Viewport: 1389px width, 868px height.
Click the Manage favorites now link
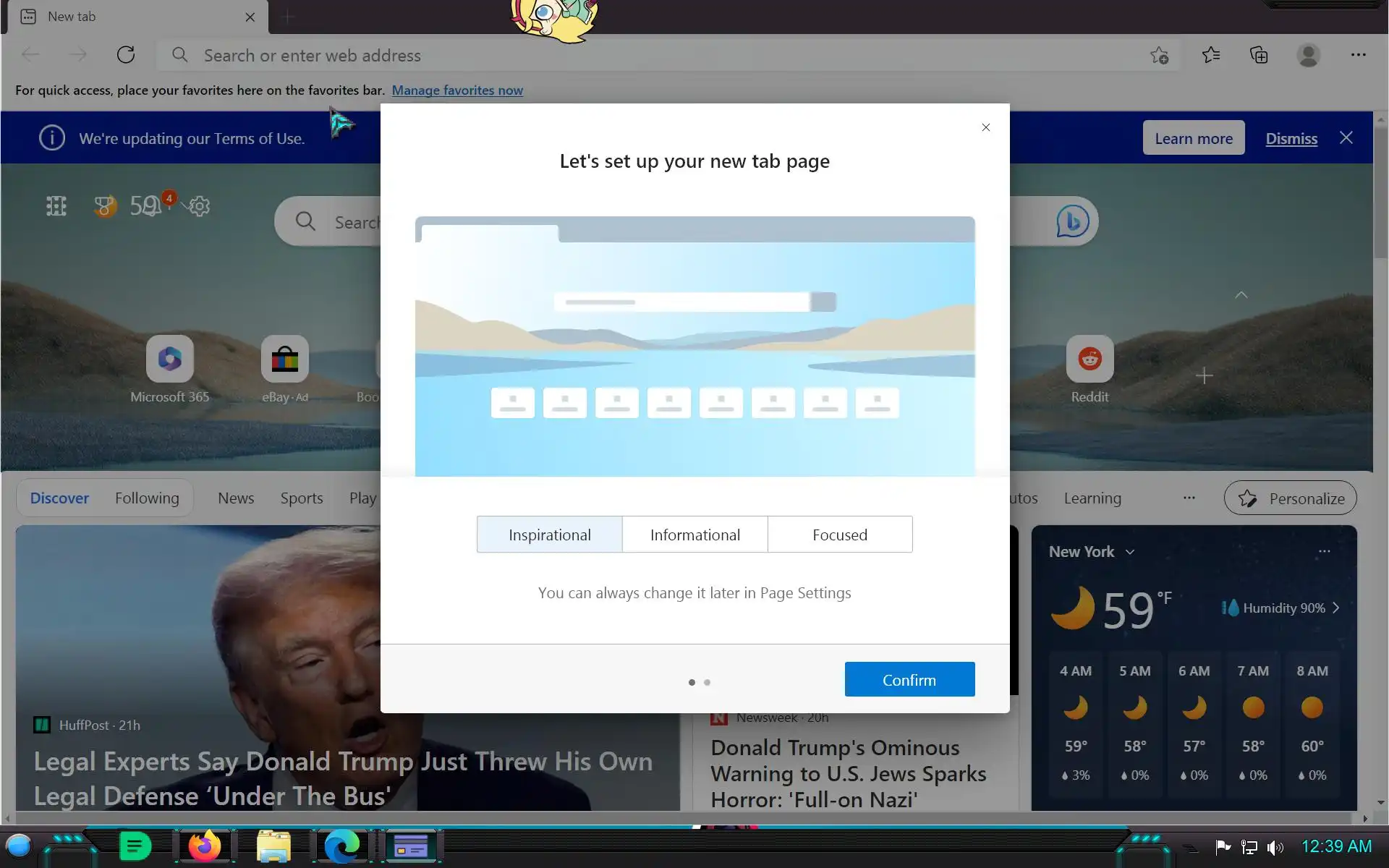point(457,90)
